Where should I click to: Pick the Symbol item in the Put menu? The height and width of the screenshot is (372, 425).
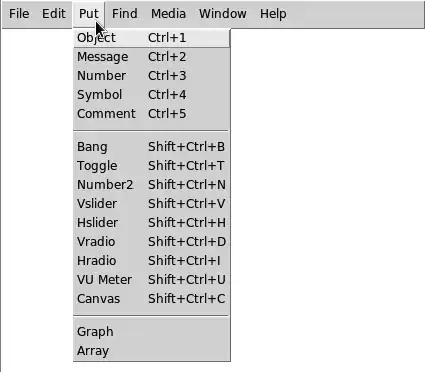point(152,95)
